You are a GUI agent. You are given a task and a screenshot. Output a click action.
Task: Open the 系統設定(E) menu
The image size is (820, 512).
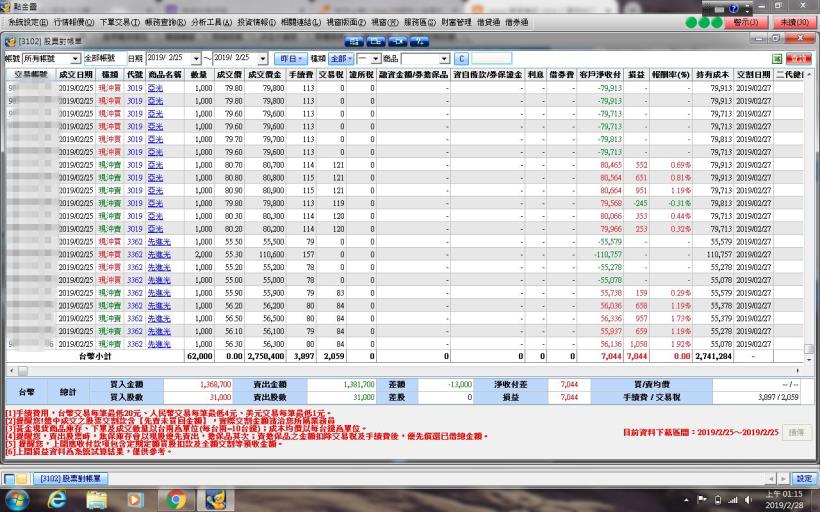point(28,22)
